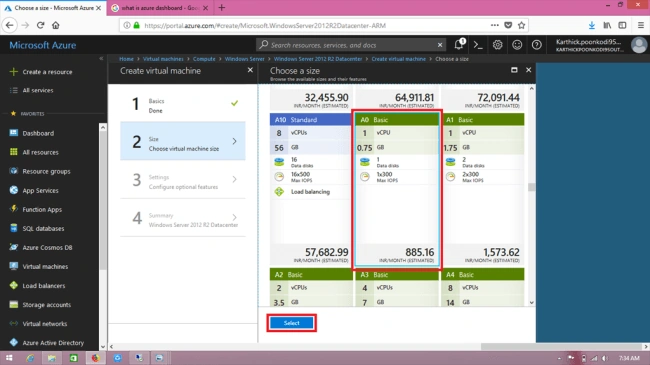Image resolution: width=650 pixels, height=365 pixels.
Task: Click the user account avatar
Action: (x=639, y=45)
